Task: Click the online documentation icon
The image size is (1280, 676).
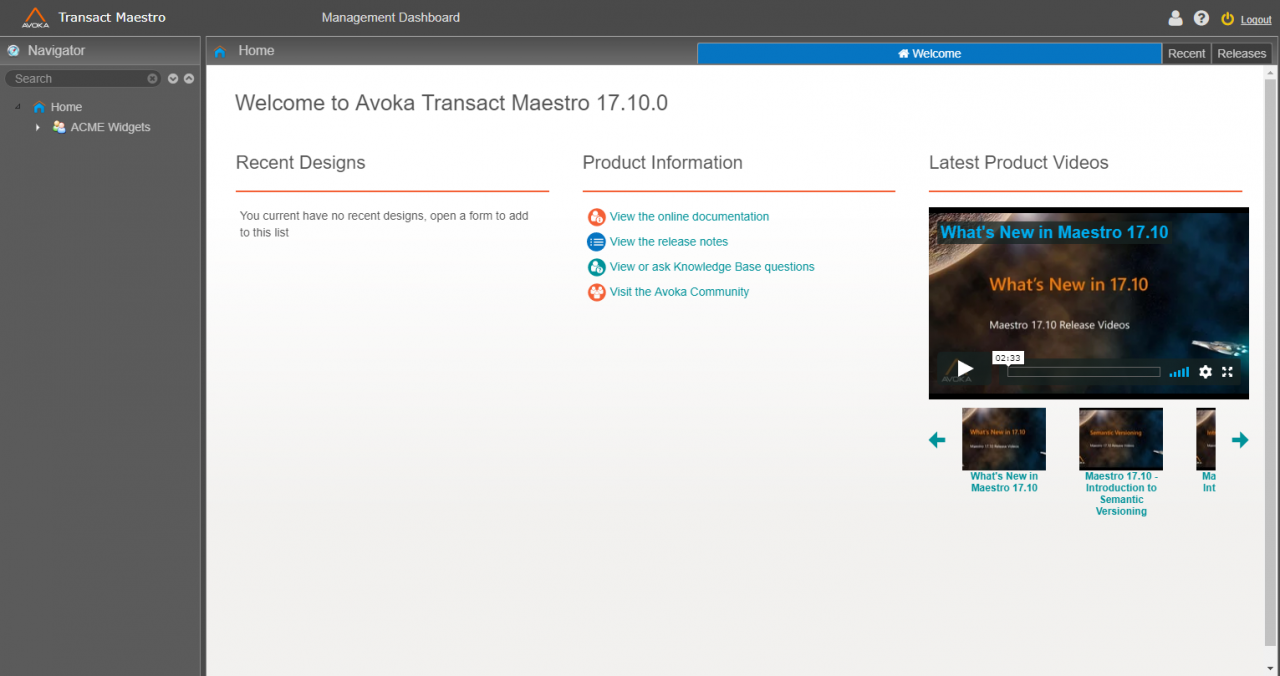Action: [x=596, y=217]
